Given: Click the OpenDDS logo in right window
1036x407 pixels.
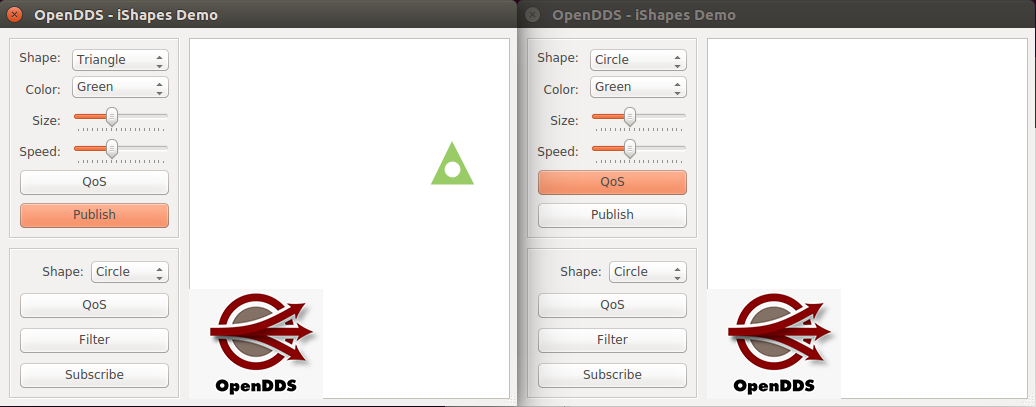Looking at the screenshot, I should pos(774,344).
